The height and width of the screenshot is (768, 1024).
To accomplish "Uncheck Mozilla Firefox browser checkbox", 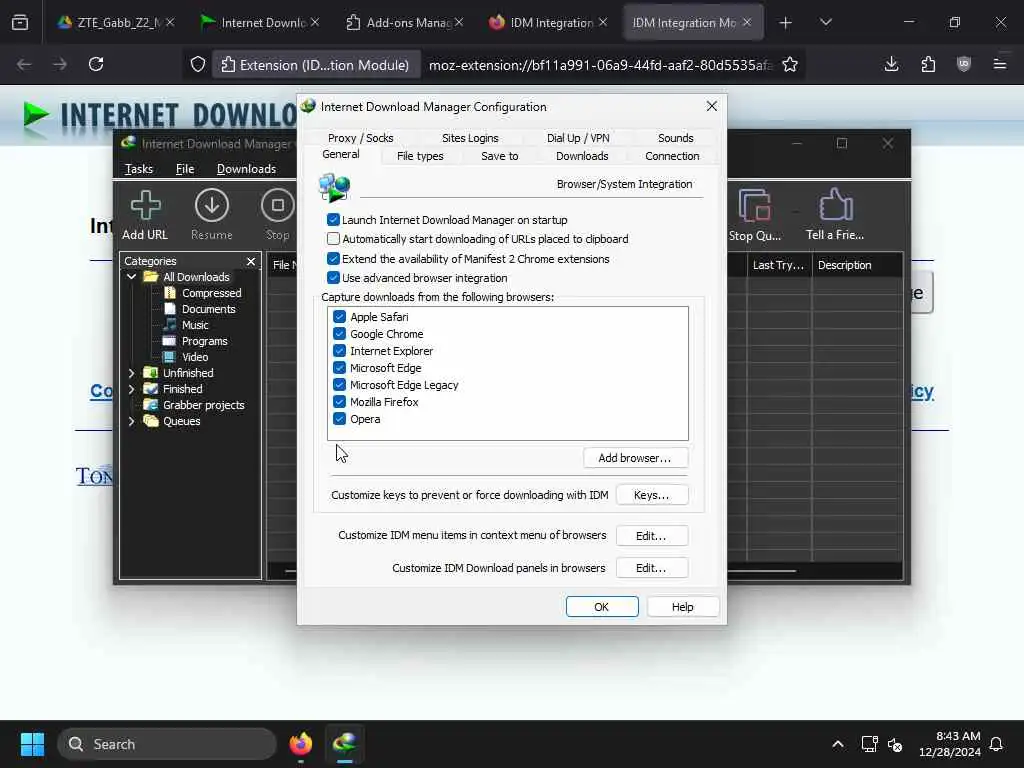I will [340, 402].
